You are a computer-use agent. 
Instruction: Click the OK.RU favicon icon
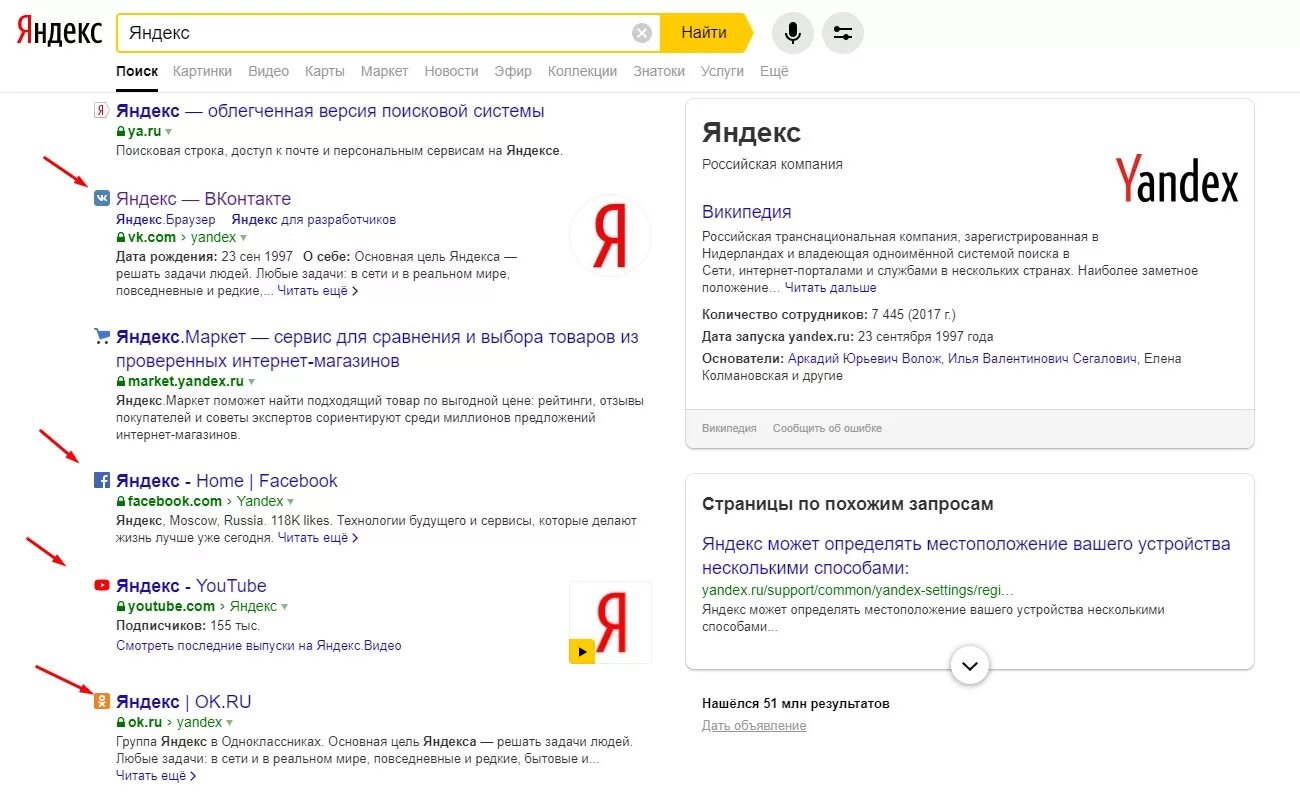click(x=101, y=702)
